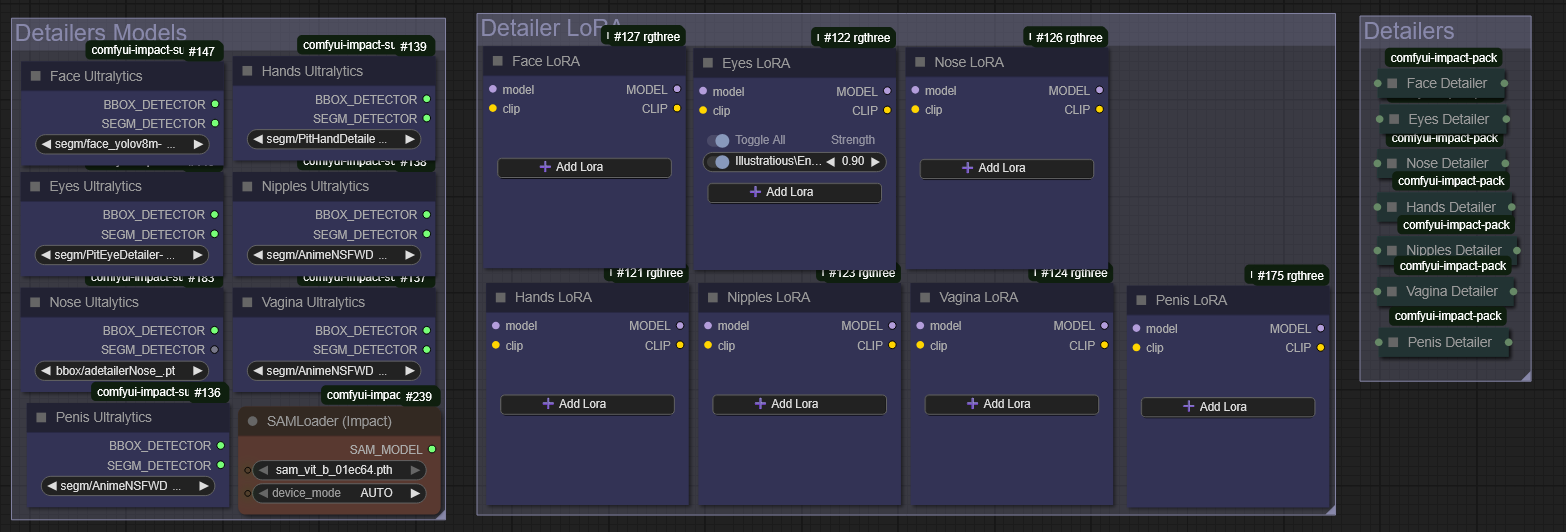Collapse the Hands LoRA node

click(x=501, y=297)
